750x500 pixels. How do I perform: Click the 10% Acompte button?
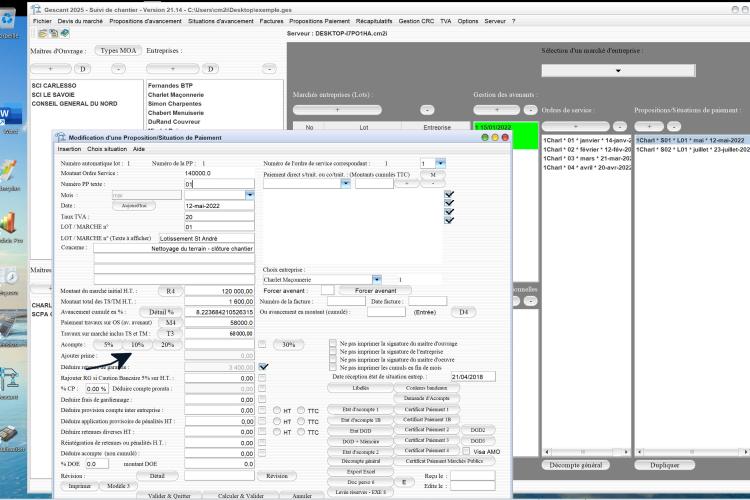click(137, 344)
